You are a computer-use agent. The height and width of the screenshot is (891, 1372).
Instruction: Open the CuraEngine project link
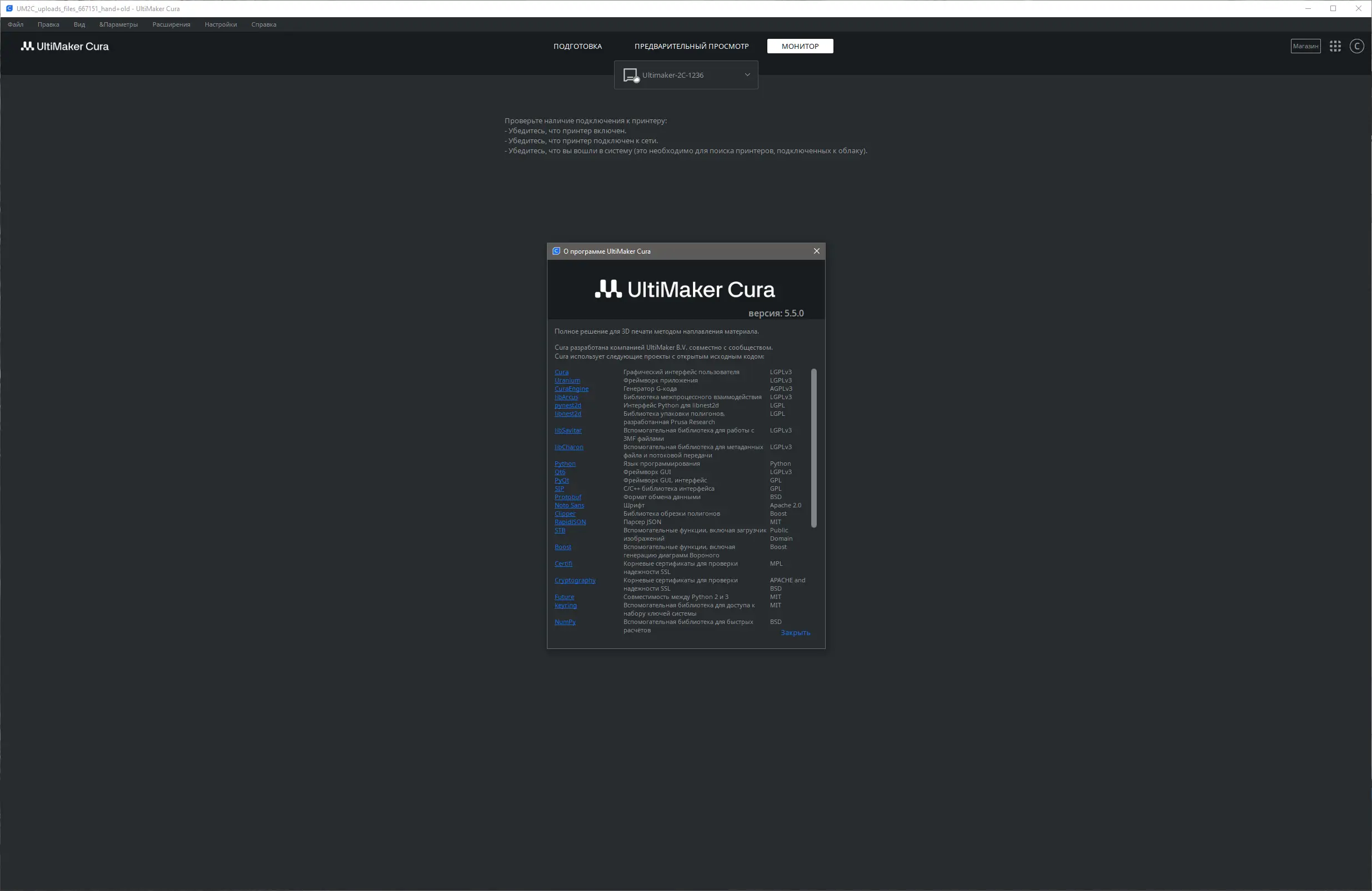[x=571, y=389]
